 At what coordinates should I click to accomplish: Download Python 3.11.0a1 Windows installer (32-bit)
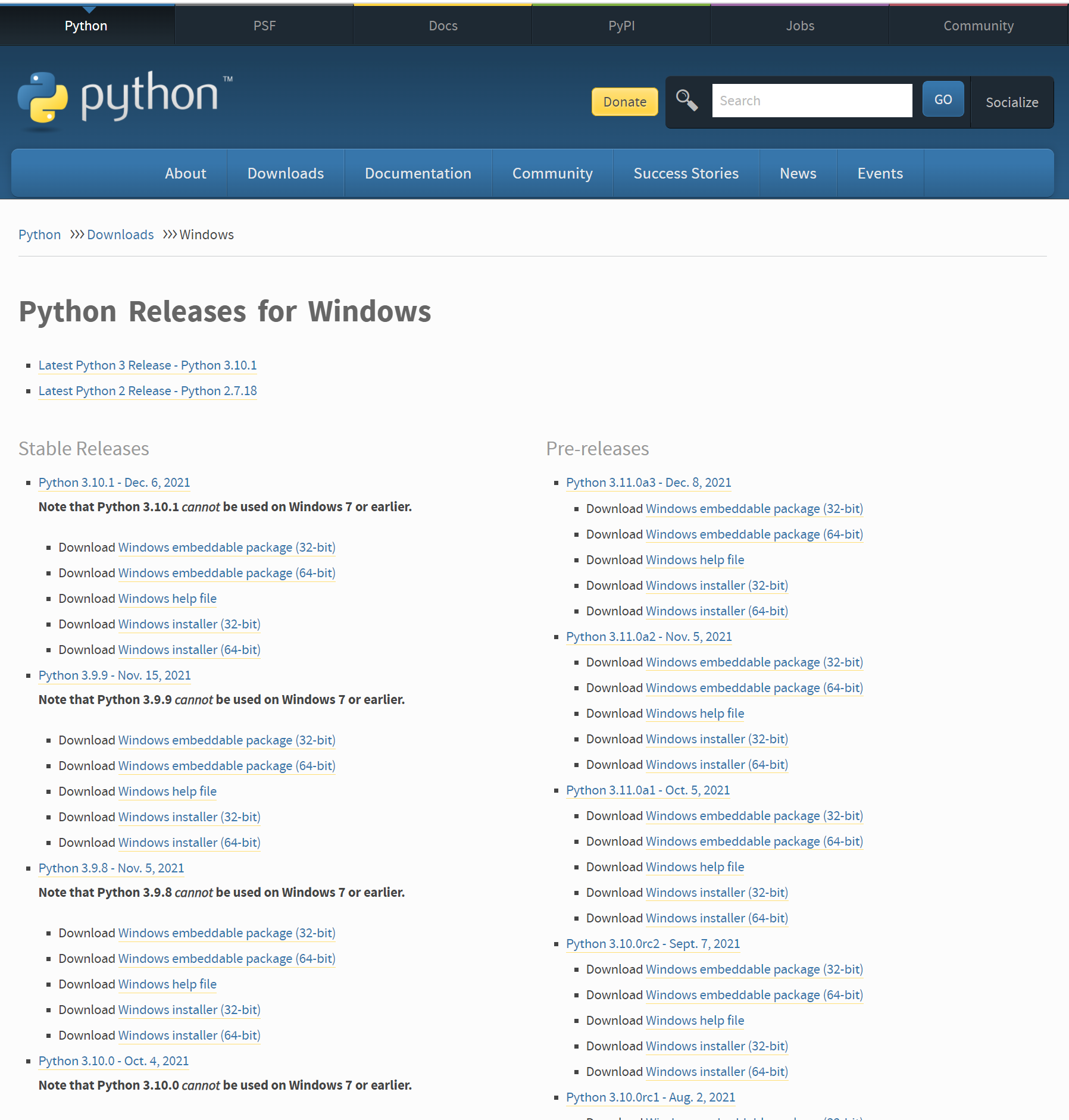717,893
